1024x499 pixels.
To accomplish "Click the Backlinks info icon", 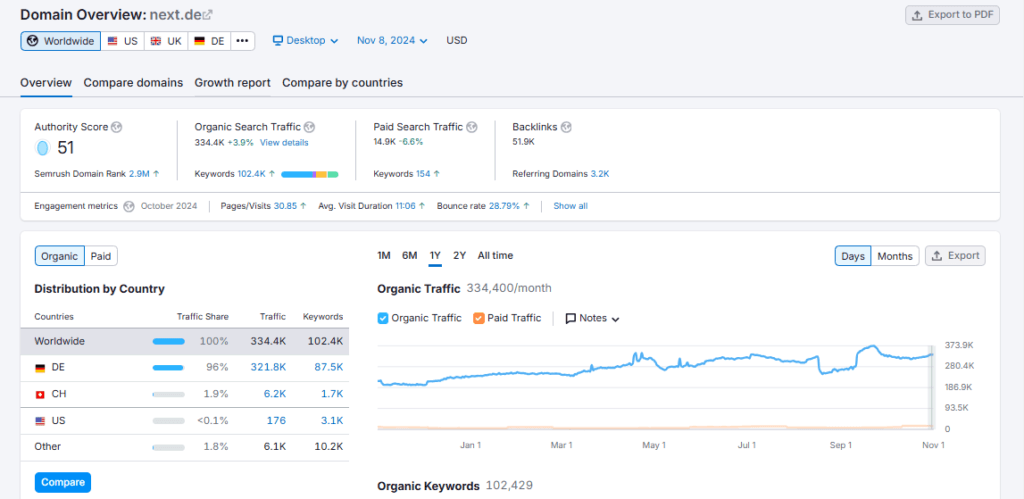I will tap(566, 127).
